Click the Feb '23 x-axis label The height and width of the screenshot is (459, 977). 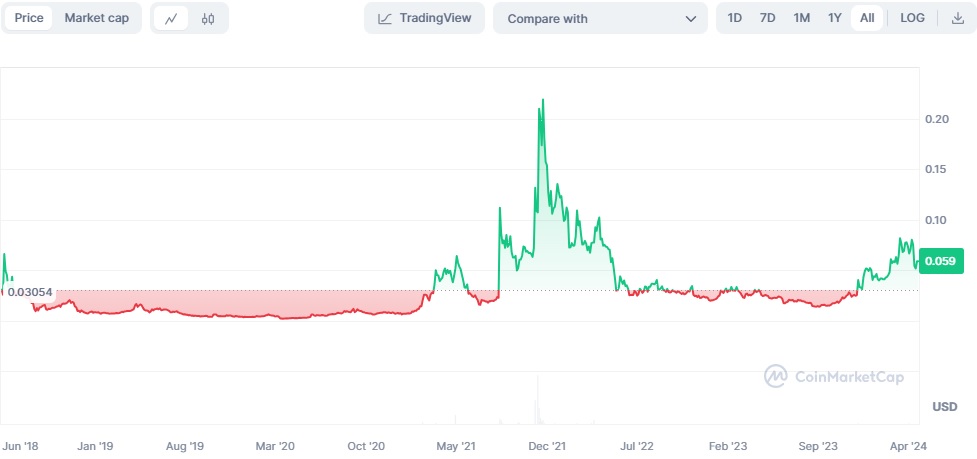[x=728, y=447]
